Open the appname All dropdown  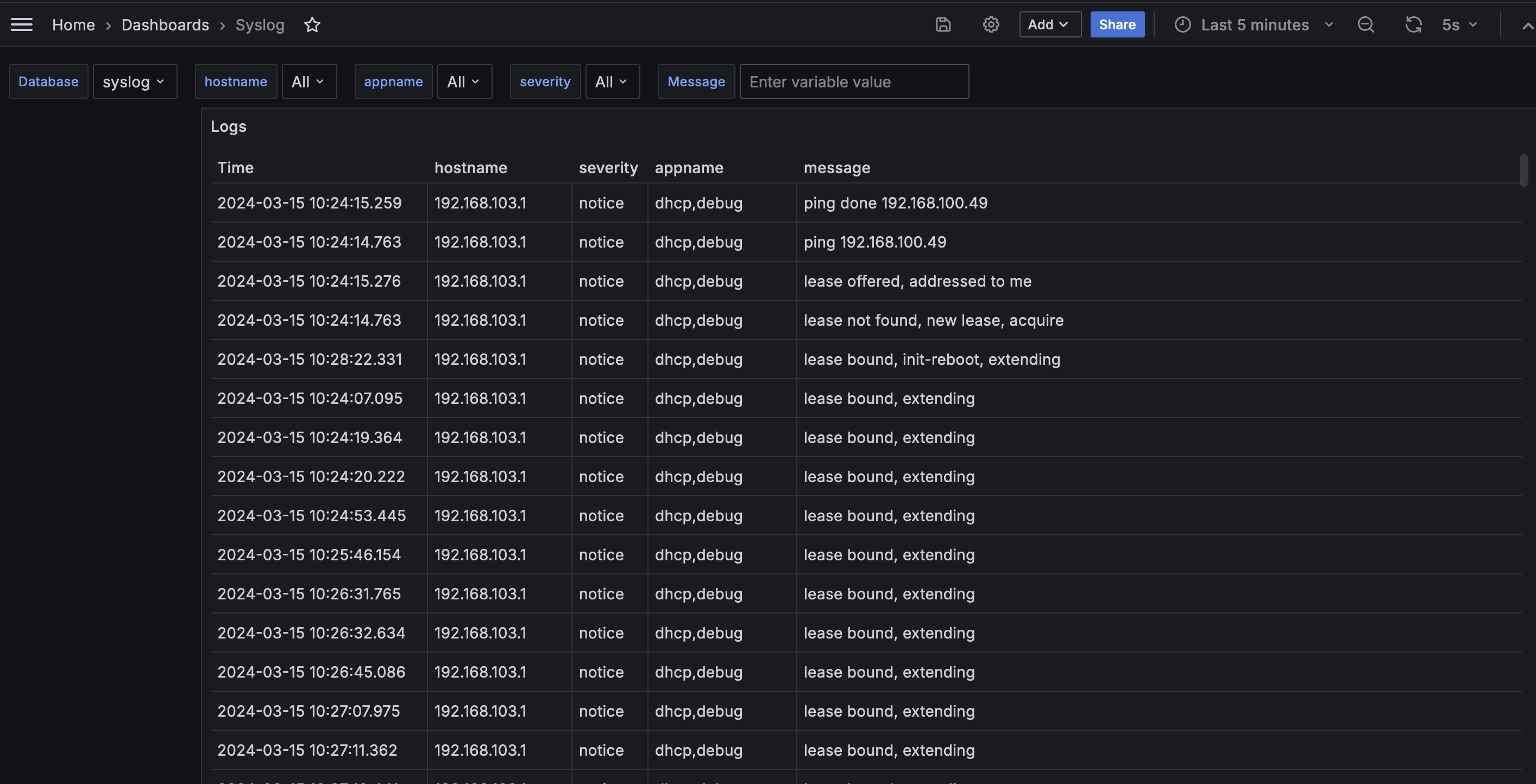(x=464, y=81)
